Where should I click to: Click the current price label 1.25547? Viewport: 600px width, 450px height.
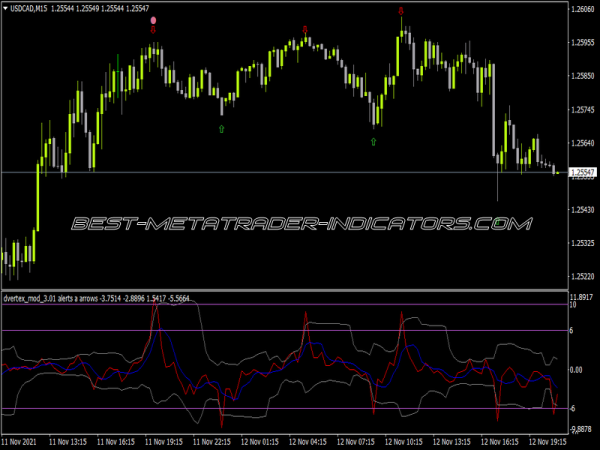click(x=583, y=173)
